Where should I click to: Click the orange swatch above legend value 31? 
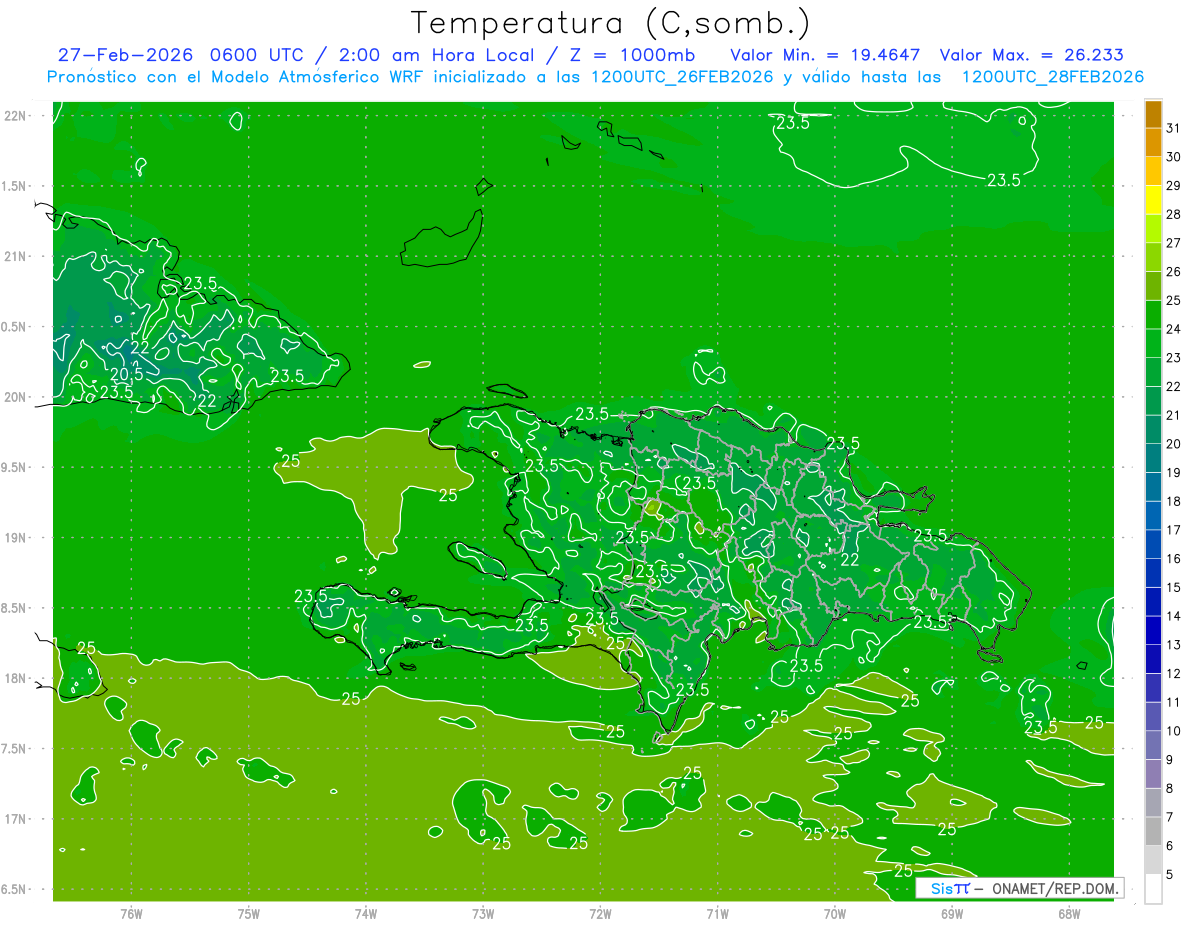tap(1153, 115)
